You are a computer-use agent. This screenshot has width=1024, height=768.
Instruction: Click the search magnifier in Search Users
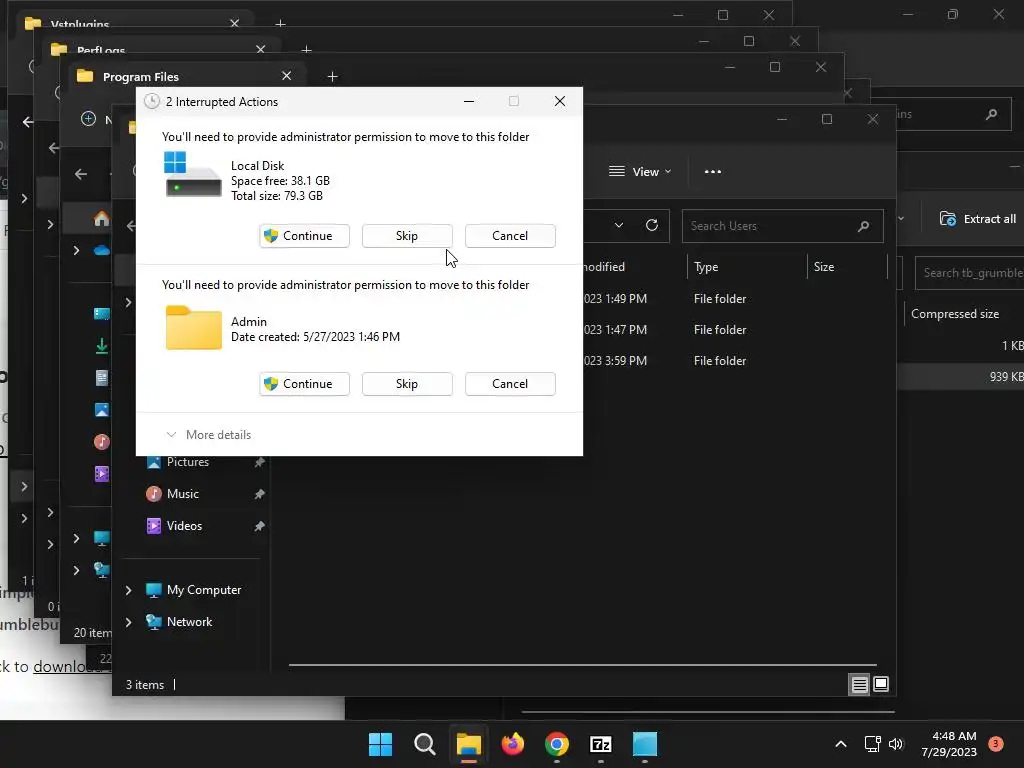coord(863,226)
